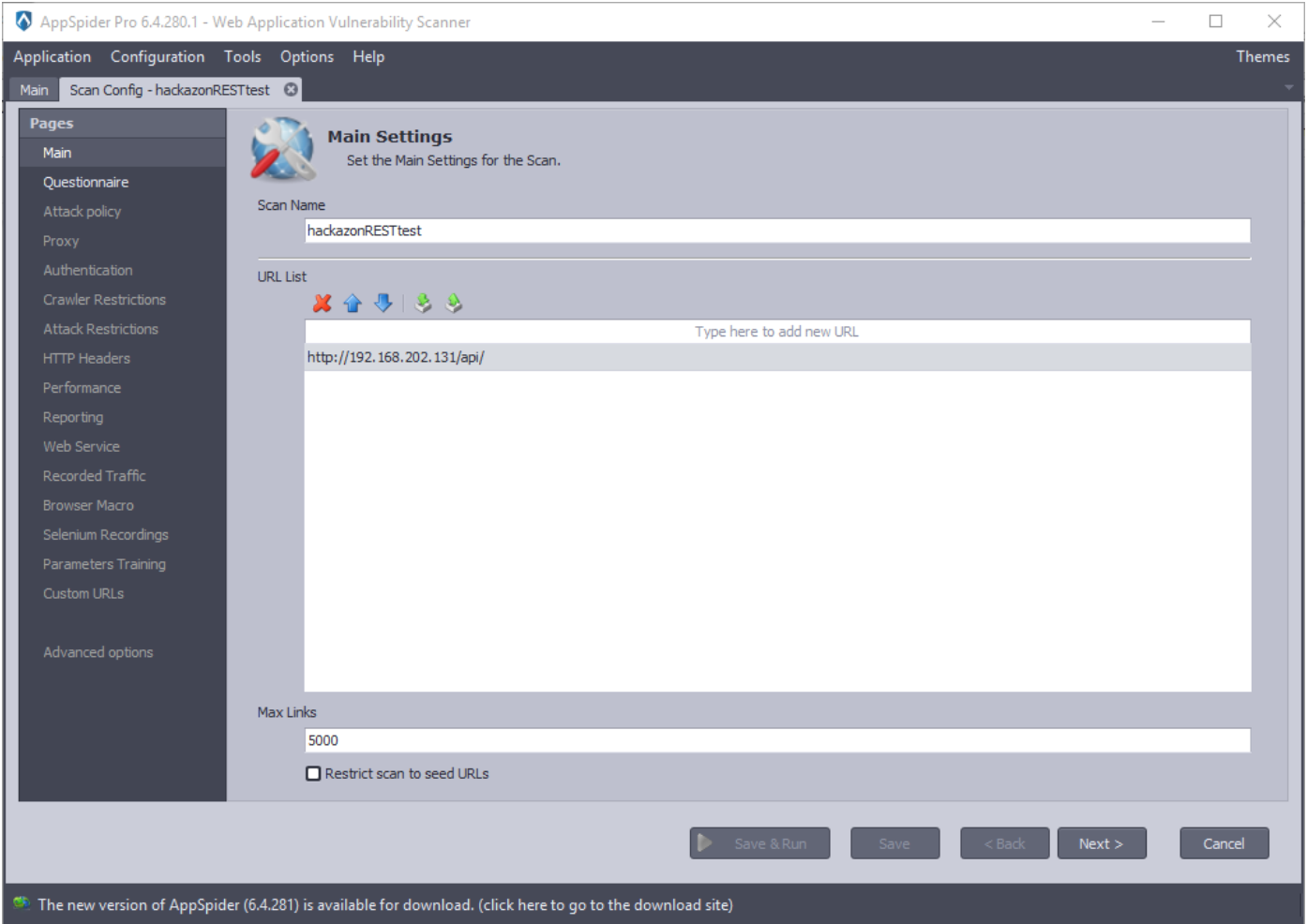Go to the Recorded Traffic page

pyautogui.click(x=123, y=475)
